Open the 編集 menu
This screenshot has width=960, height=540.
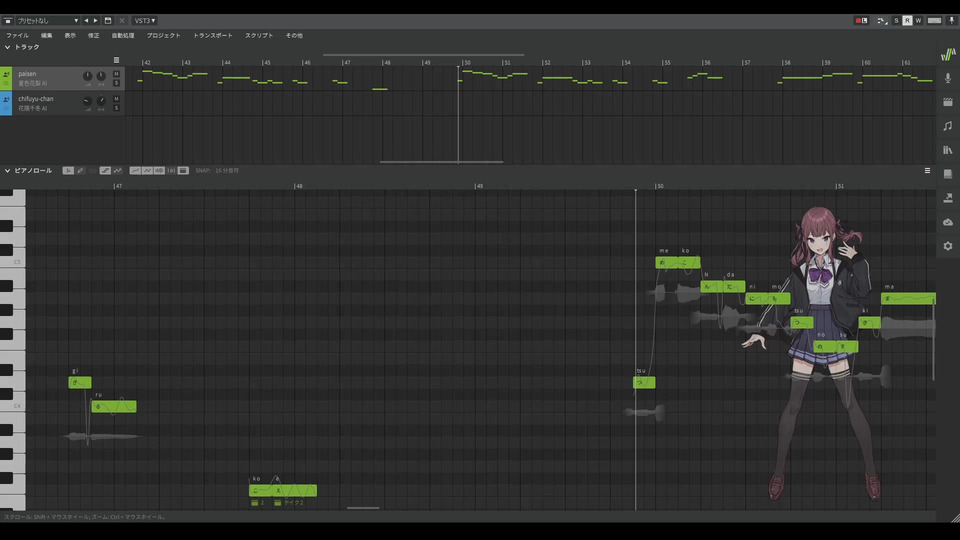(47, 36)
